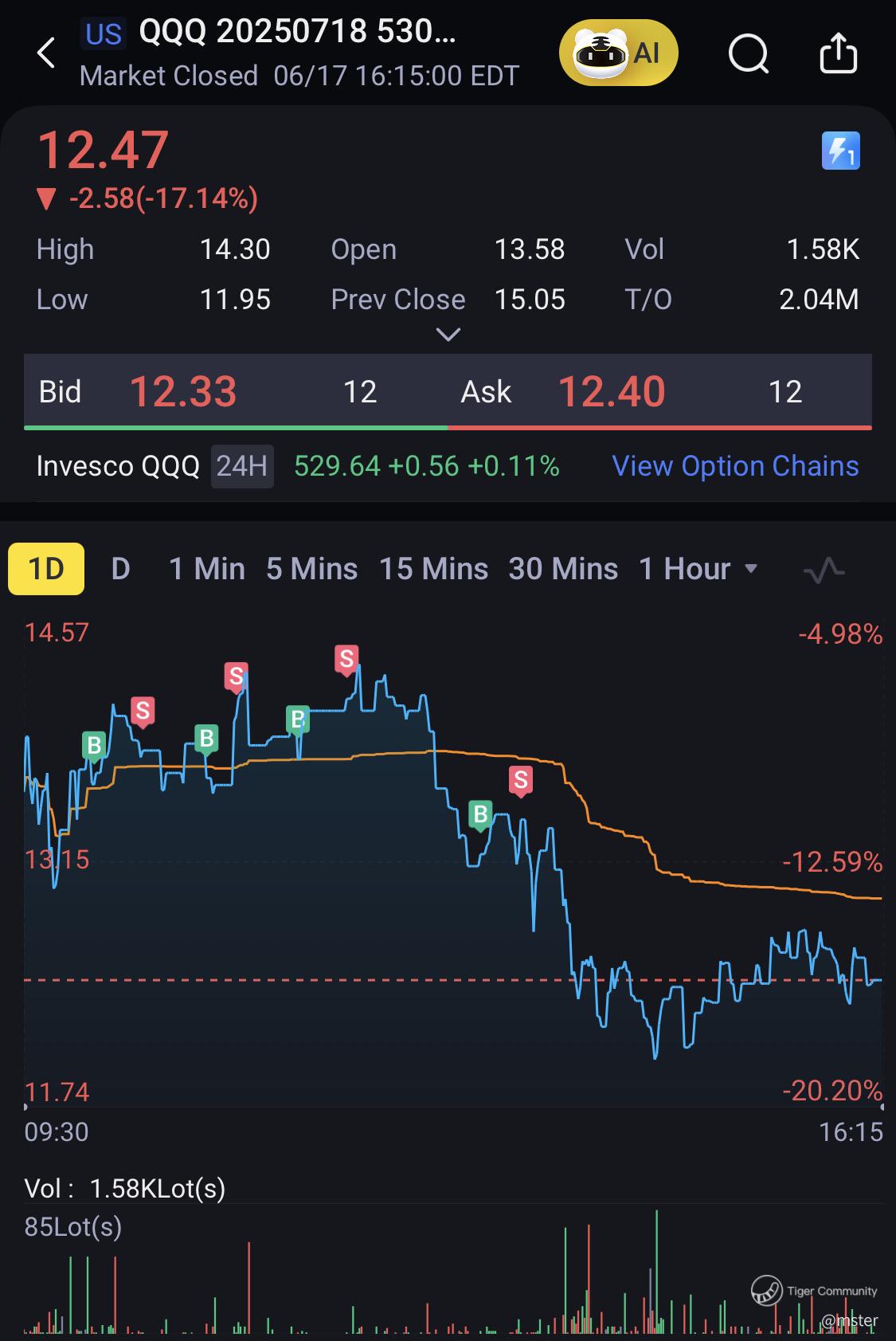Tap the High value 14.30

pos(235,249)
